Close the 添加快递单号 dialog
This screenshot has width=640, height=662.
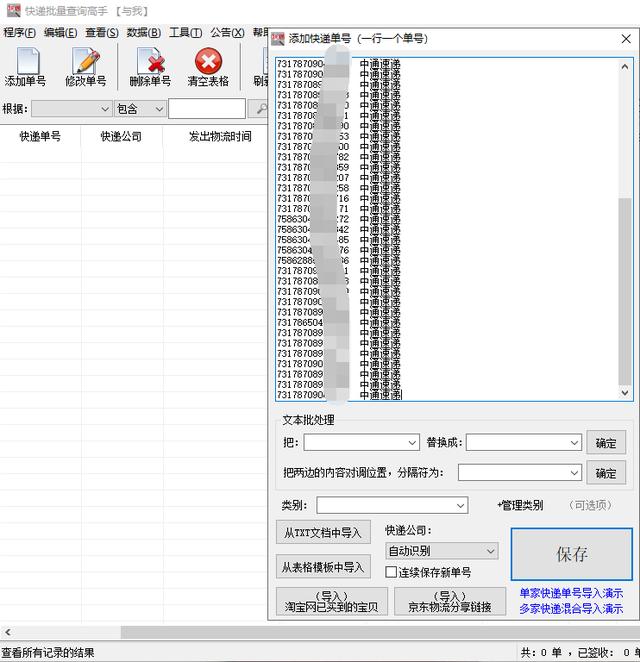pyautogui.click(x=626, y=39)
